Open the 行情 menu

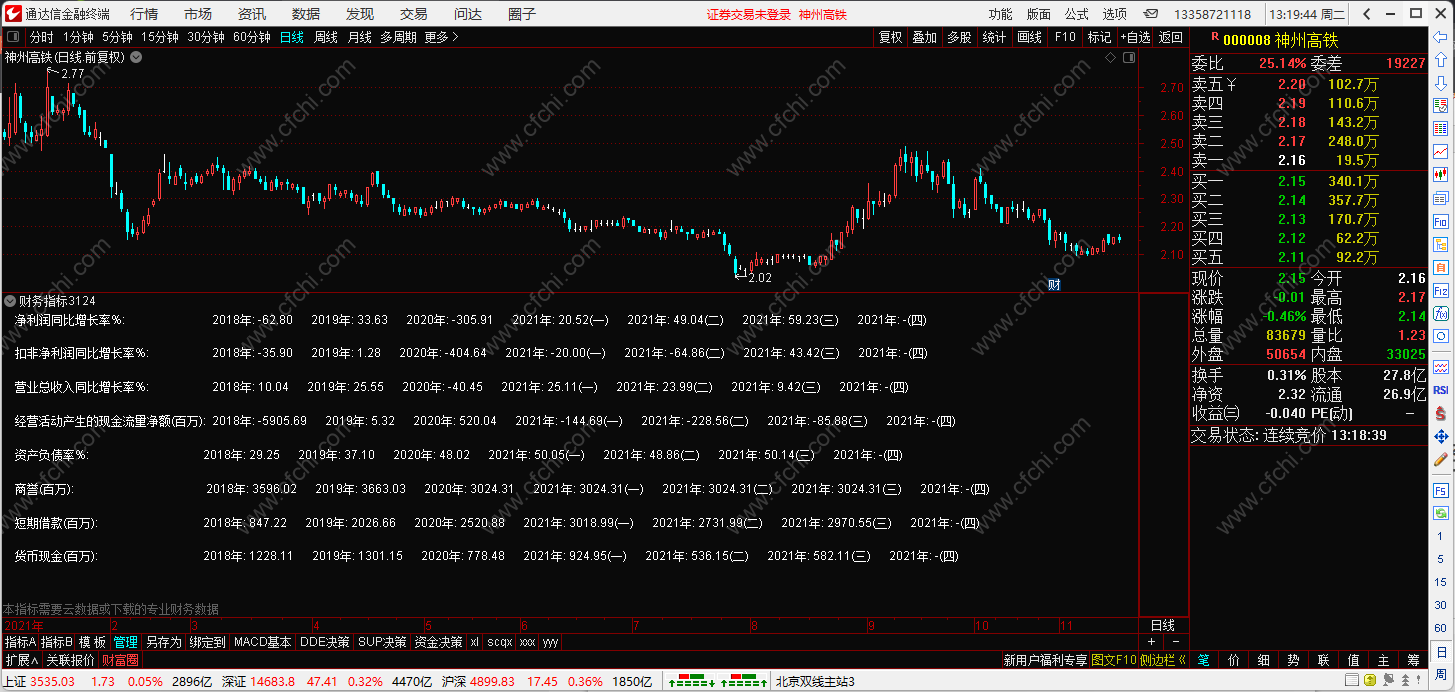click(144, 14)
